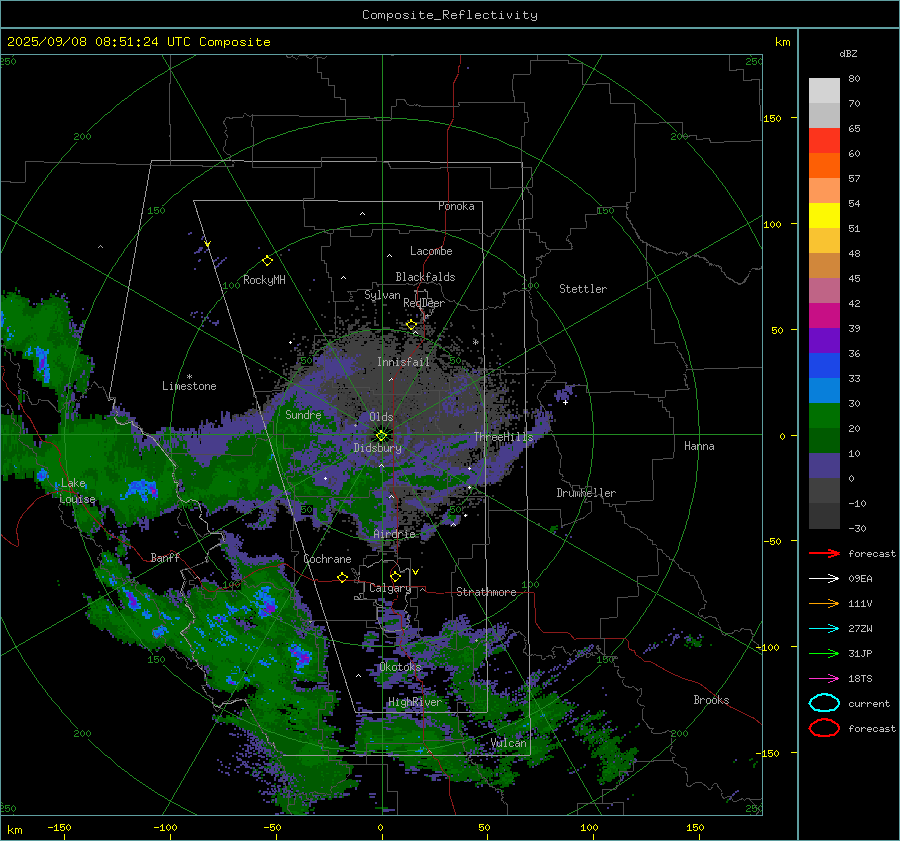Select the white 09EA arrow in the legend
This screenshot has height=841, width=900.
tap(824, 579)
